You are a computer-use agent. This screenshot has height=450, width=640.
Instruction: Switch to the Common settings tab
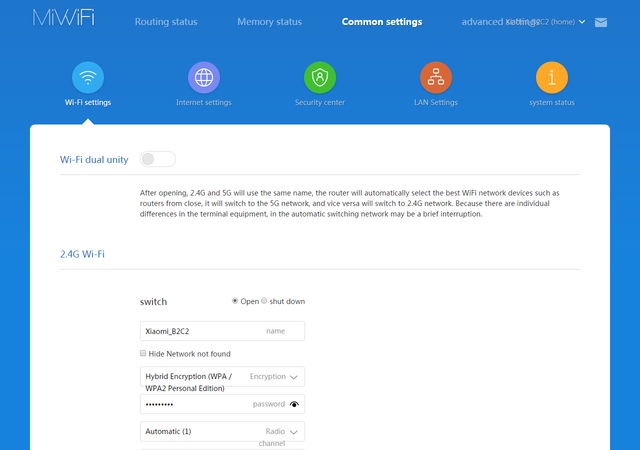382,22
